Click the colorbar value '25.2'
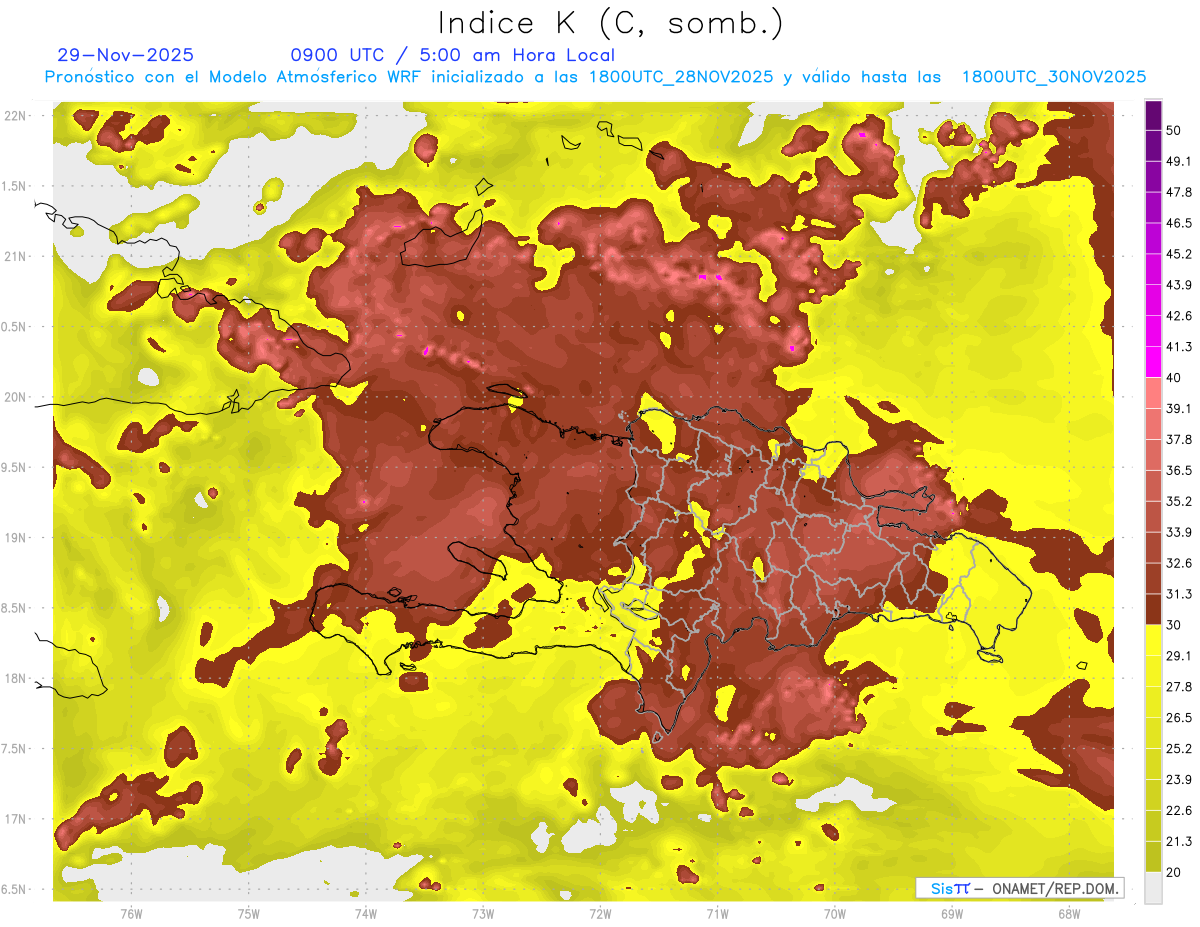The width and height of the screenshot is (1200, 927). (1179, 749)
